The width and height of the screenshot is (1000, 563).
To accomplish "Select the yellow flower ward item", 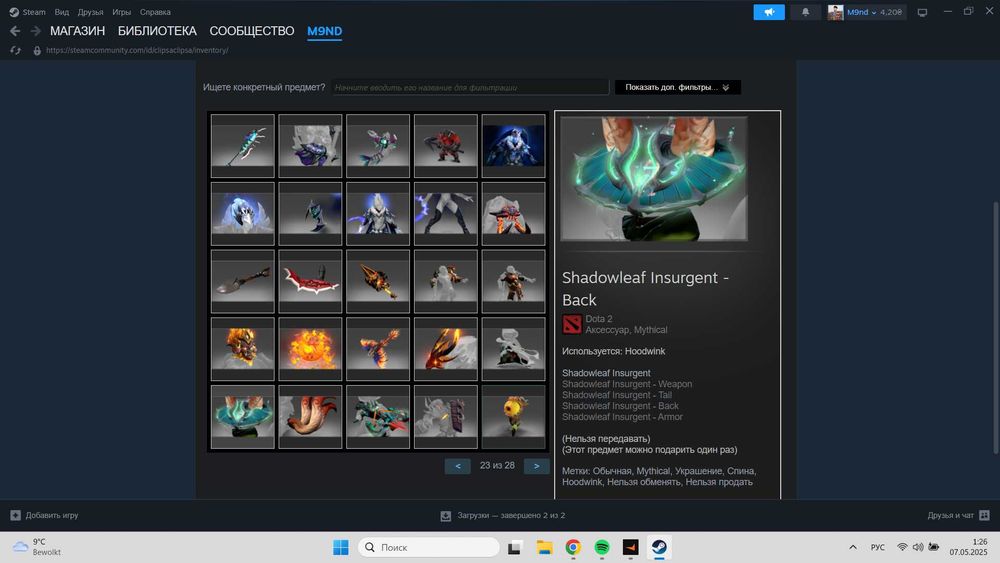I will click(x=513, y=416).
